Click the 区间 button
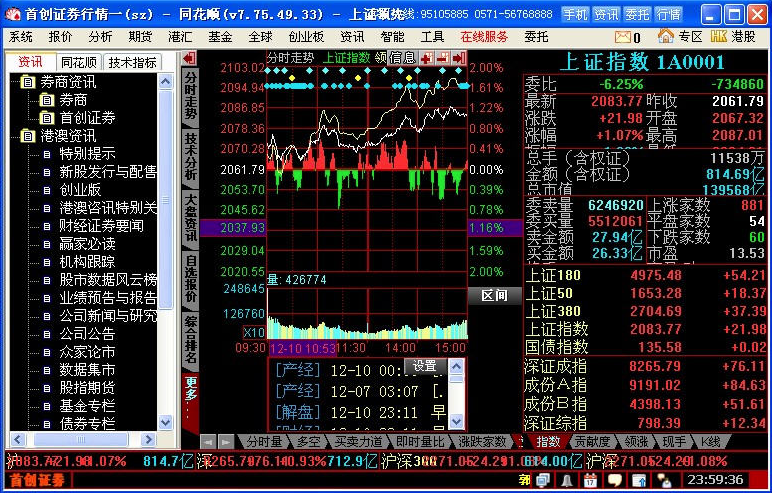 [494, 296]
